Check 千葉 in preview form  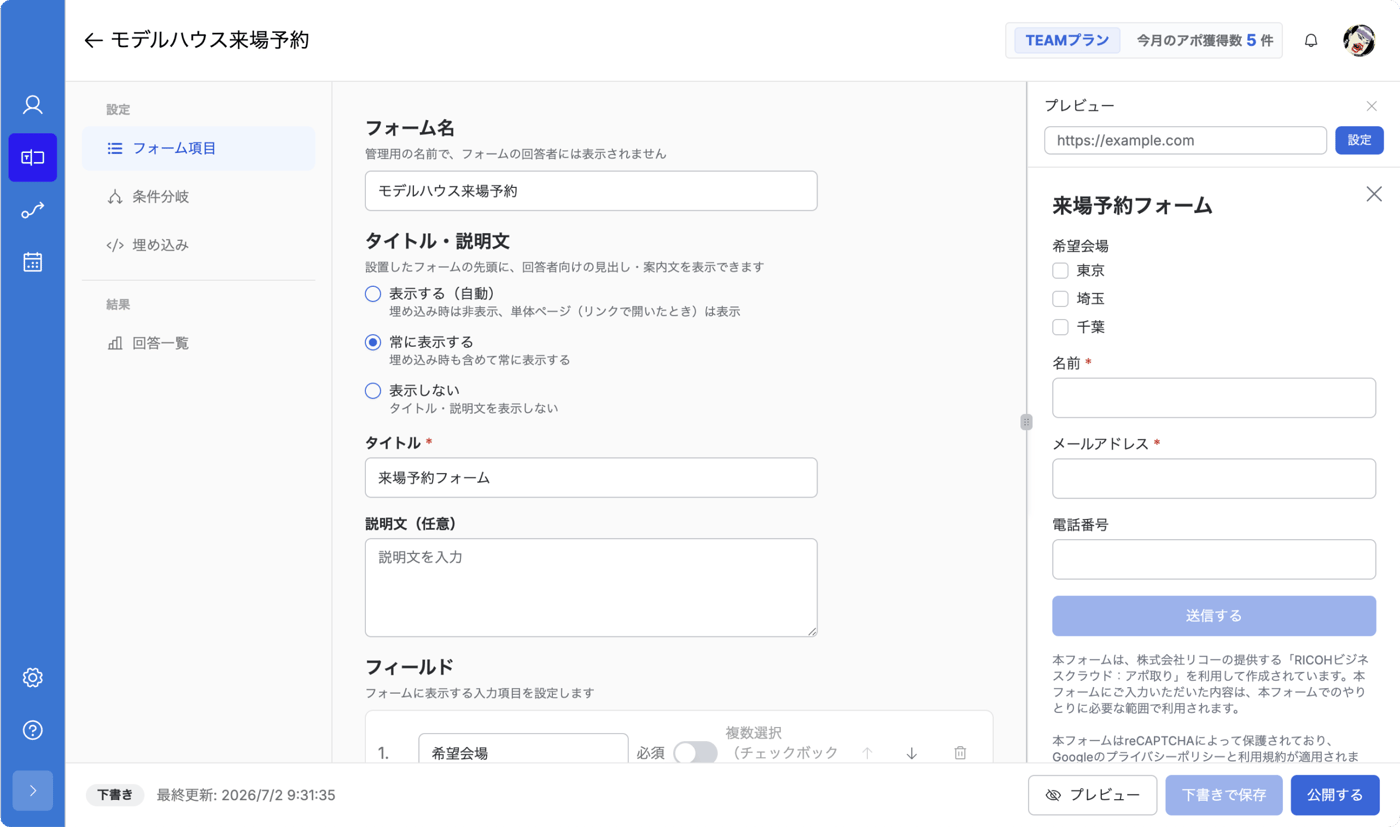[x=1060, y=326]
